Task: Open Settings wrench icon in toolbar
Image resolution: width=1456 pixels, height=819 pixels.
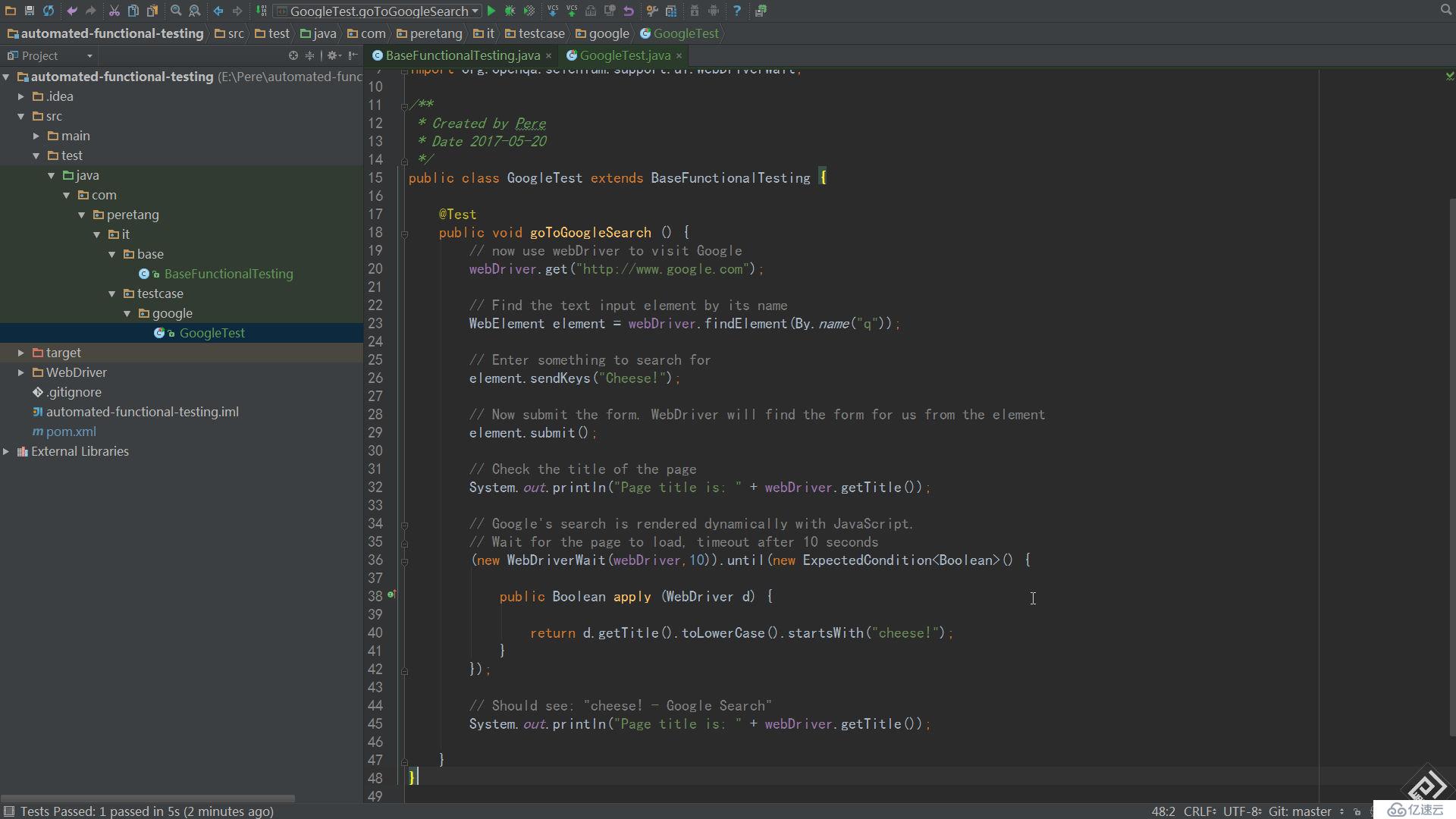Action: pyautogui.click(x=652, y=11)
